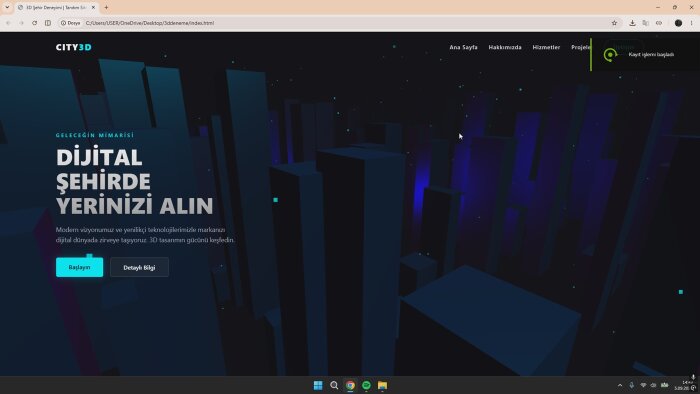Toggle the browser side panel icon
This screenshot has width=700, height=394.
click(48, 23)
